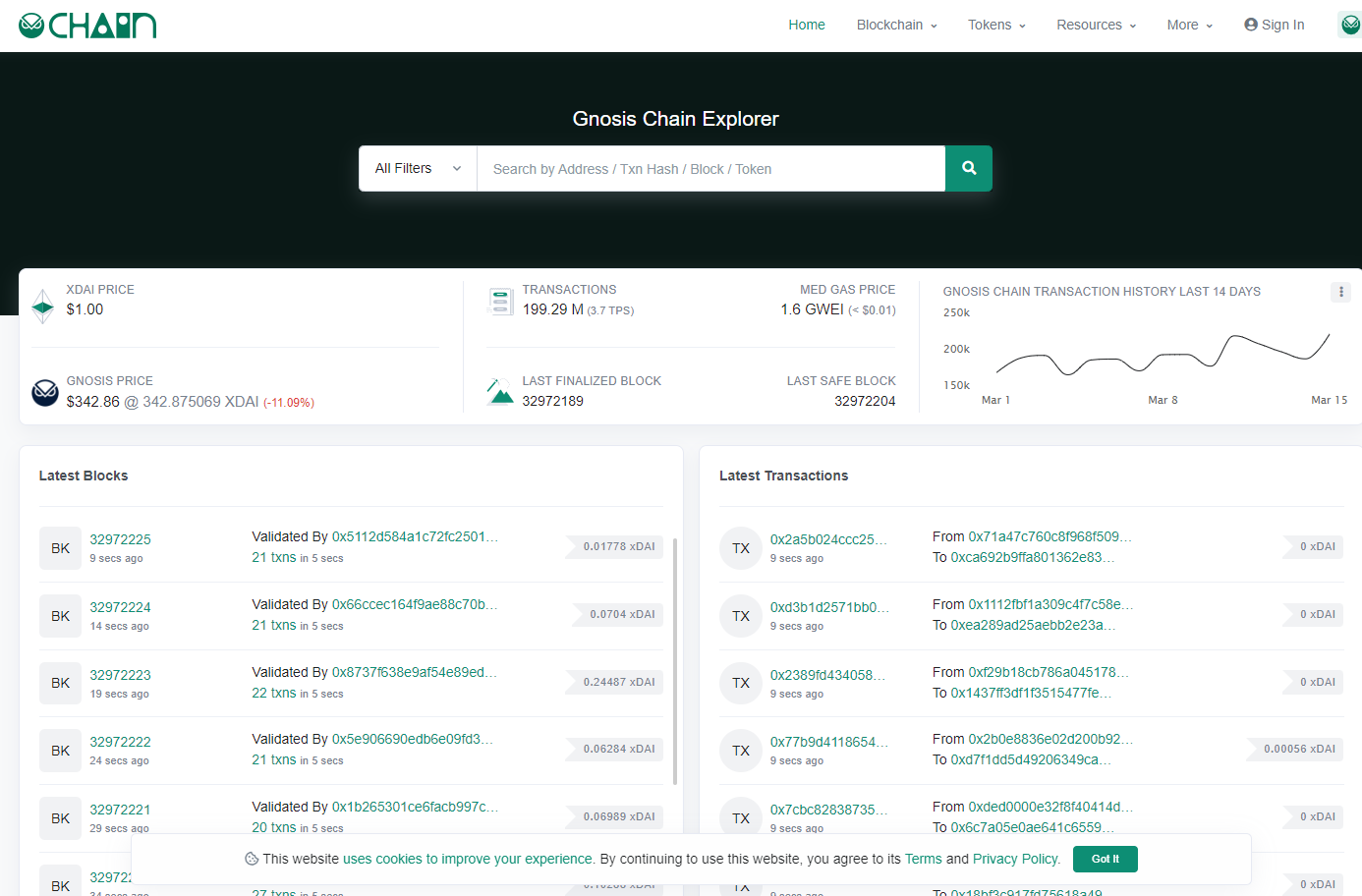Click the Transactions counter icon

tap(500, 301)
